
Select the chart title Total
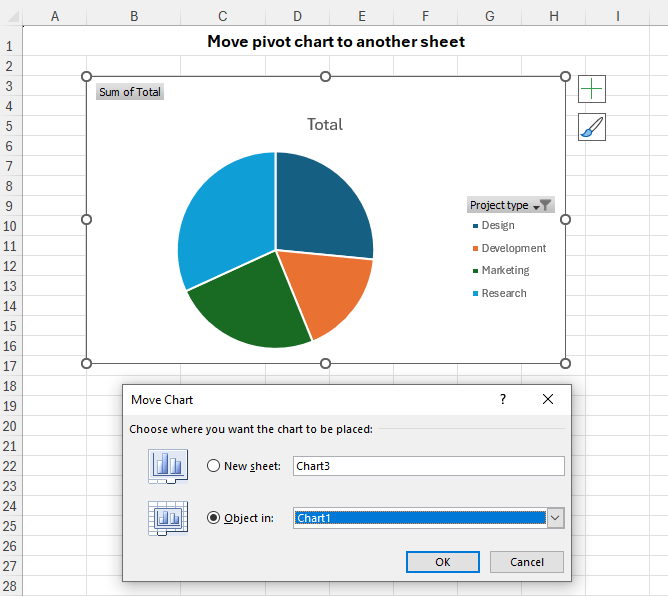click(325, 124)
